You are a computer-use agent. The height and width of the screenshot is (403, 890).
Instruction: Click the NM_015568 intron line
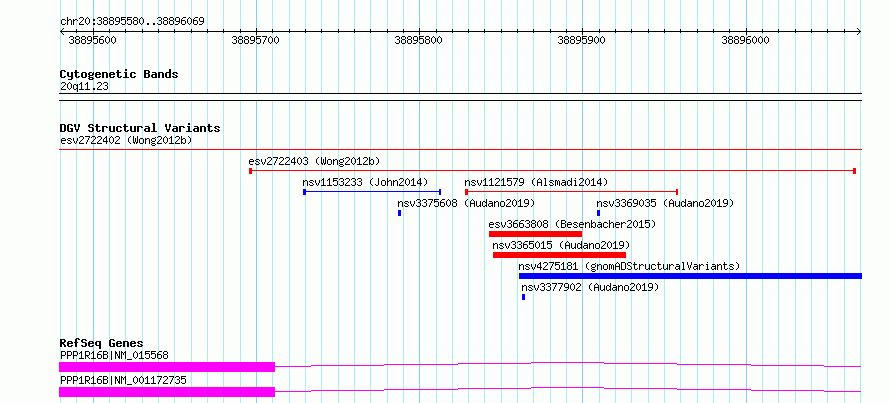pyautogui.click(x=568, y=364)
